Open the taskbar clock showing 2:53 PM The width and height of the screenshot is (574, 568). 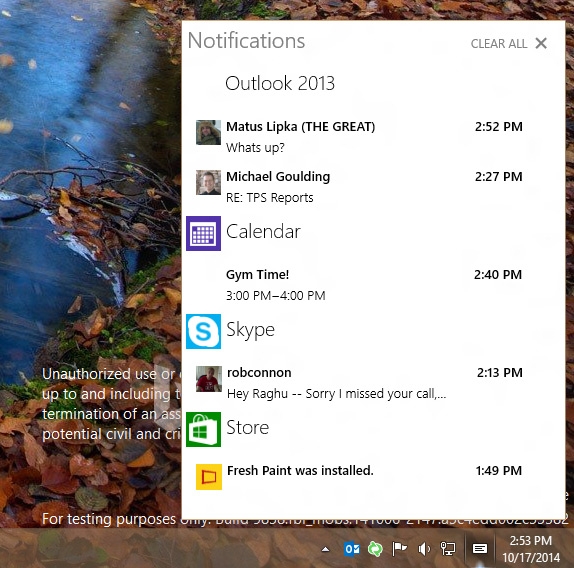coord(531,549)
